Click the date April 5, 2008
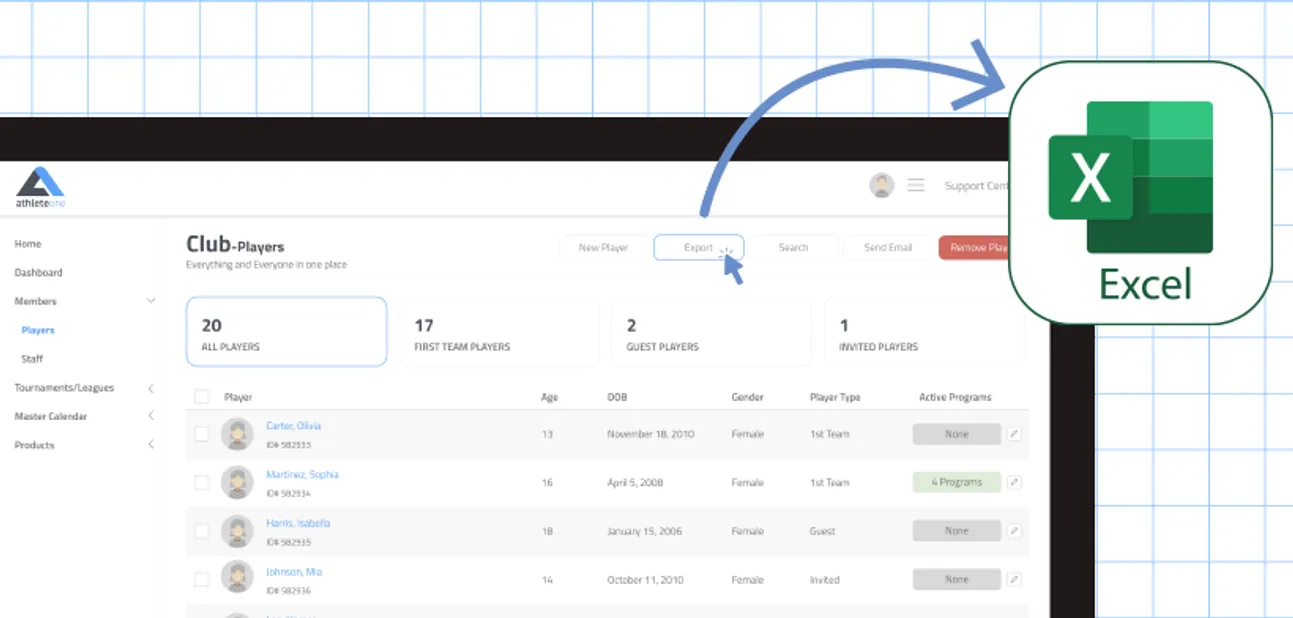 coord(635,482)
